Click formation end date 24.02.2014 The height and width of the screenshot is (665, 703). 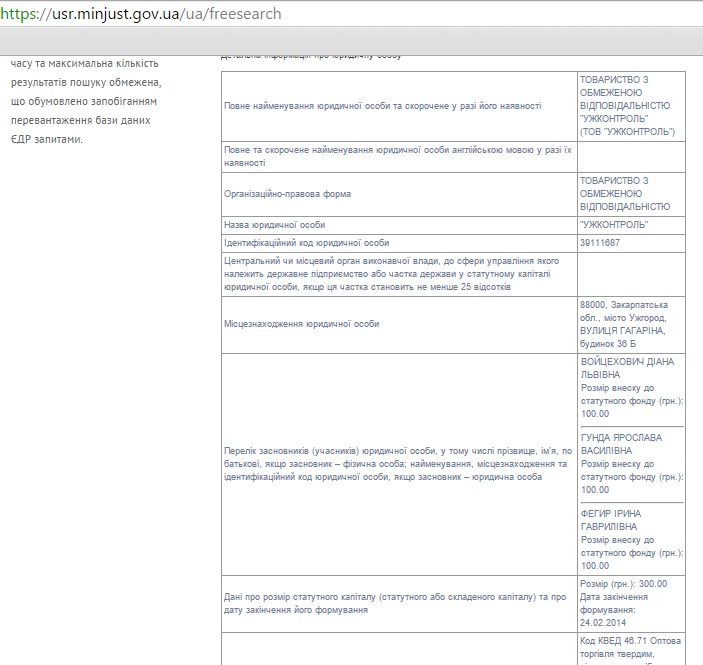point(603,623)
